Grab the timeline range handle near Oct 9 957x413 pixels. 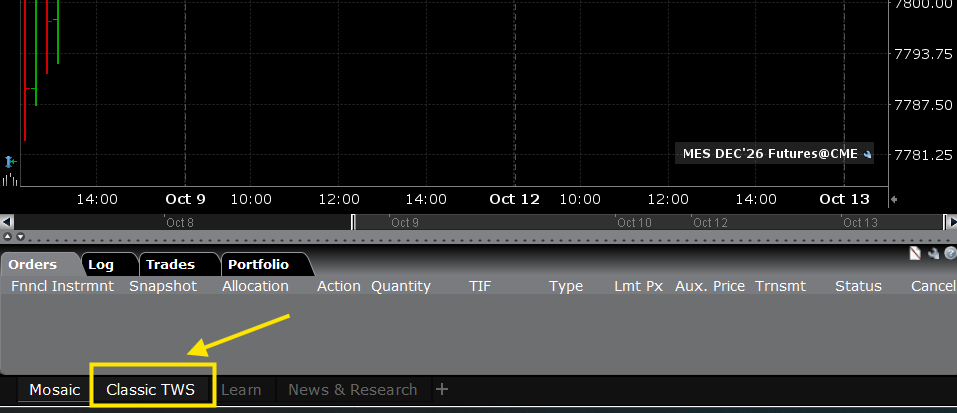(353, 222)
